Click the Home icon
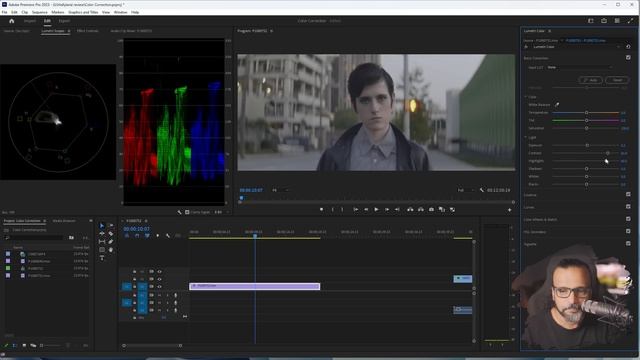This screenshot has height=360, width=640. point(11,21)
